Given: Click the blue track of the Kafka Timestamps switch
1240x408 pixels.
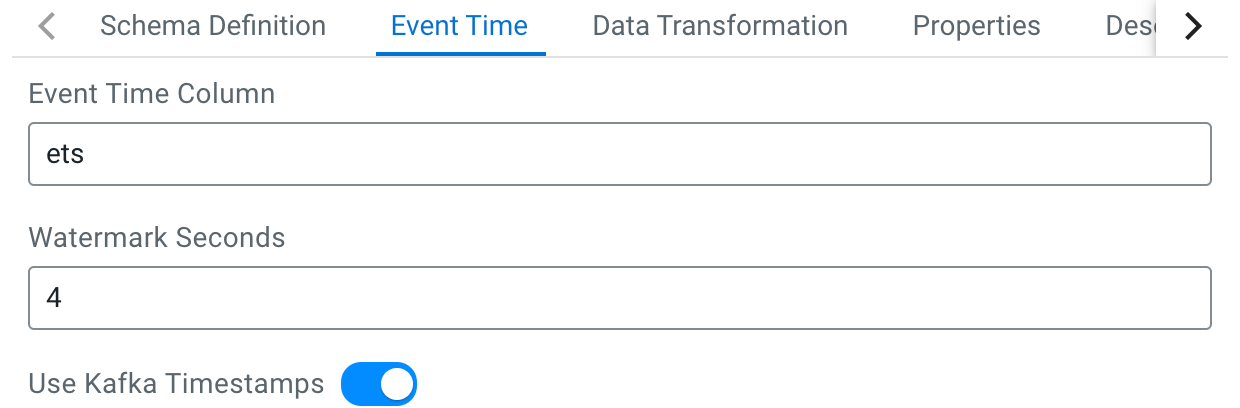Looking at the screenshot, I should 357,384.
